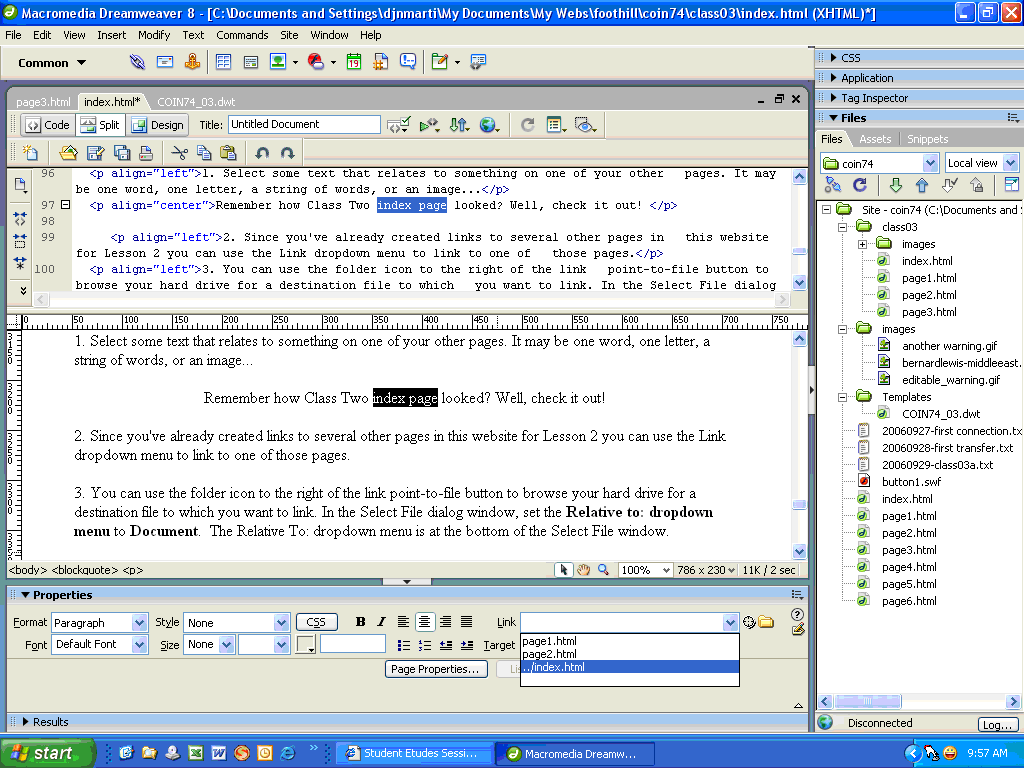Click the Email Link insert icon

165,62
